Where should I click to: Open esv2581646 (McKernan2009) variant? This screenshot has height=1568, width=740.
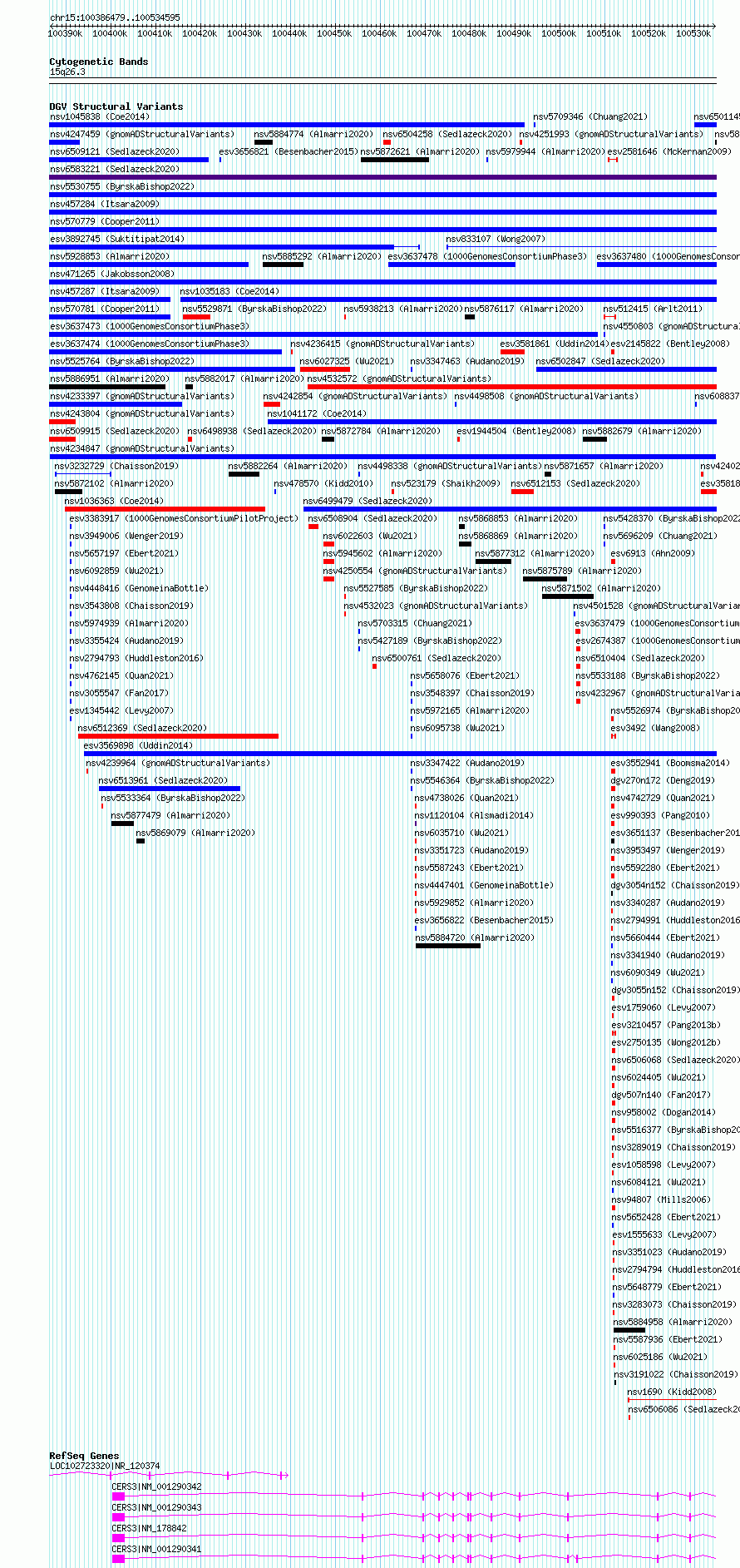coord(669,151)
